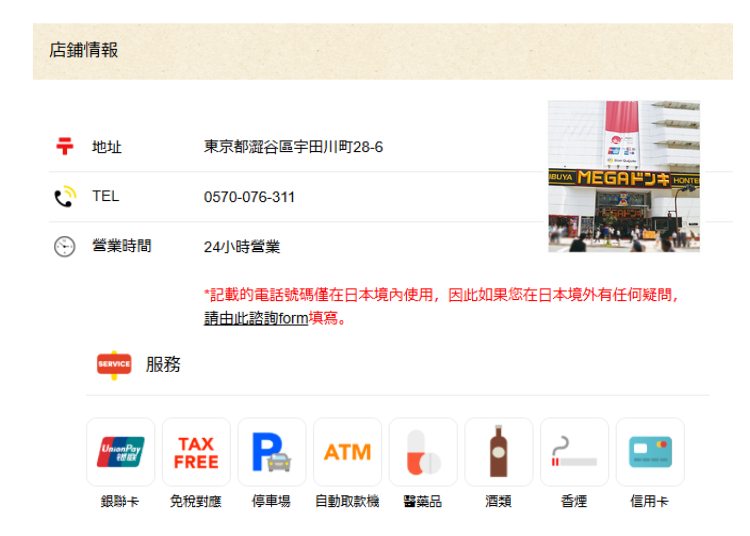Image resolution: width=750 pixels, height=536 pixels.
Task: Click the medicine pill icon
Action: [423, 452]
